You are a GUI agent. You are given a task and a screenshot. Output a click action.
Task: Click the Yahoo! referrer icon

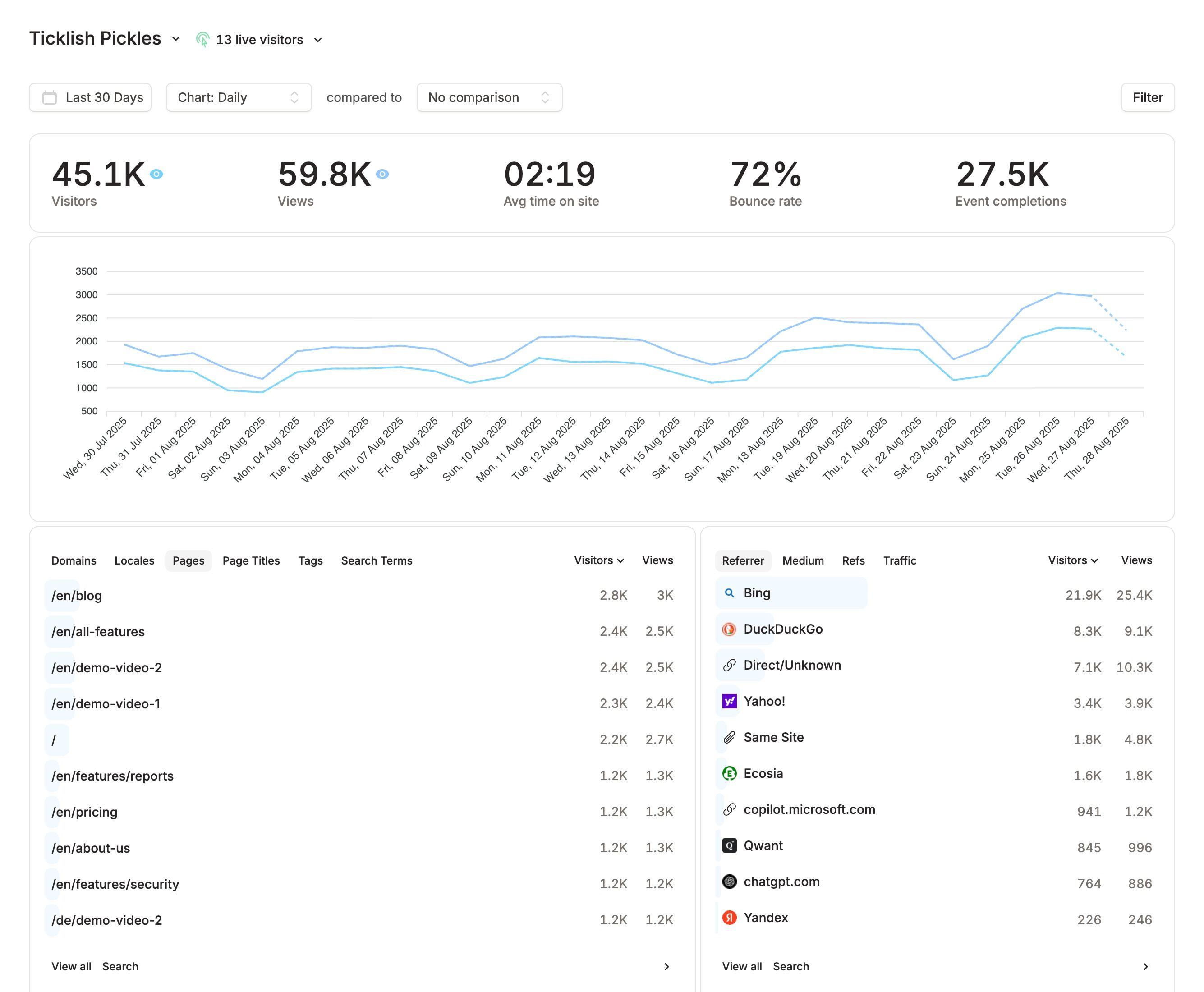729,702
